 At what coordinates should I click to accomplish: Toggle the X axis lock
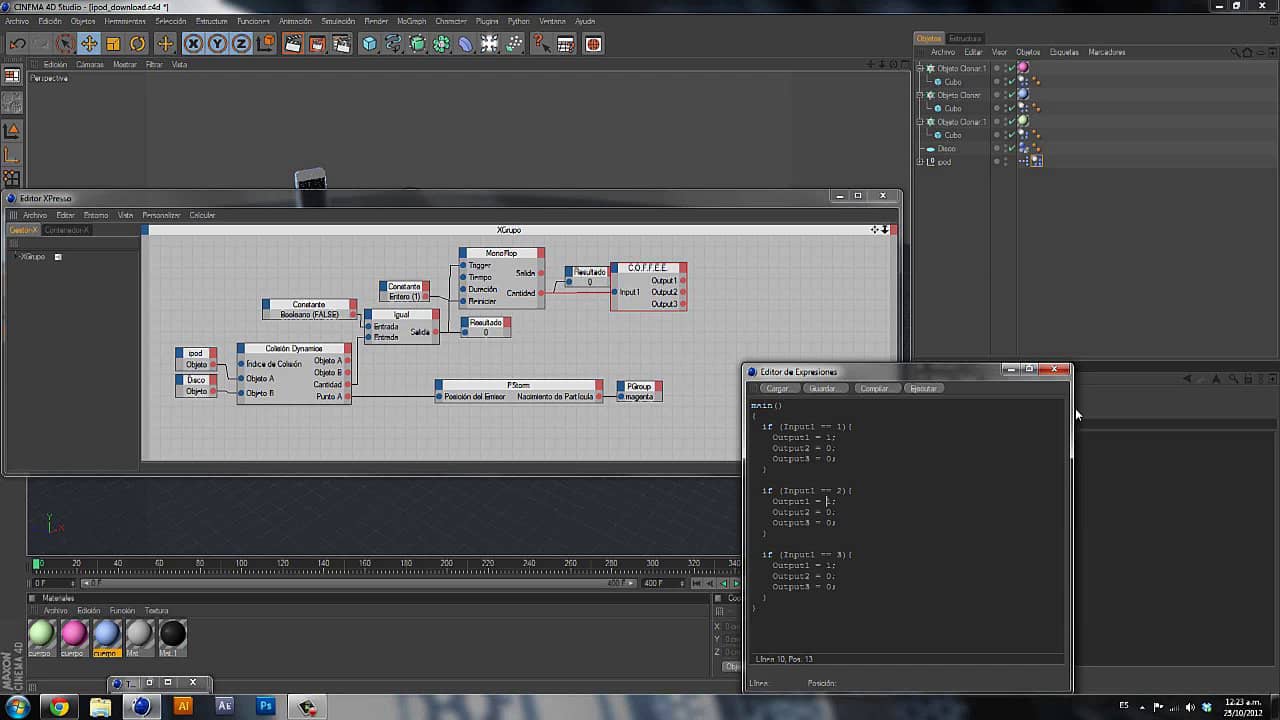click(x=193, y=44)
